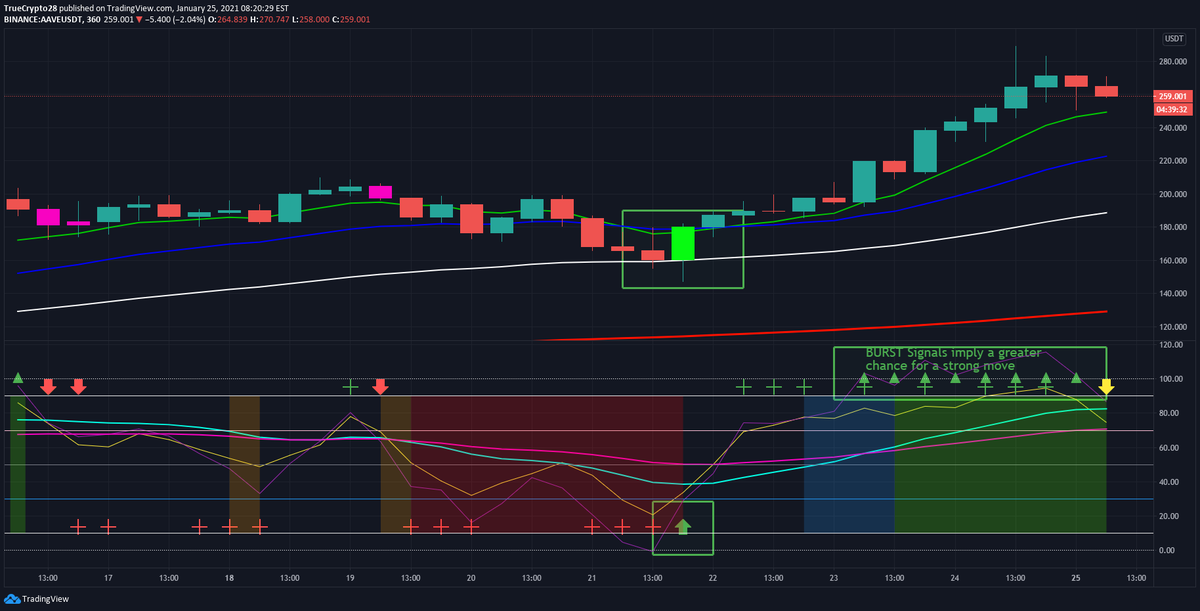Click the 160.000 price axis label
The image size is (1200, 611).
[x=1173, y=261]
